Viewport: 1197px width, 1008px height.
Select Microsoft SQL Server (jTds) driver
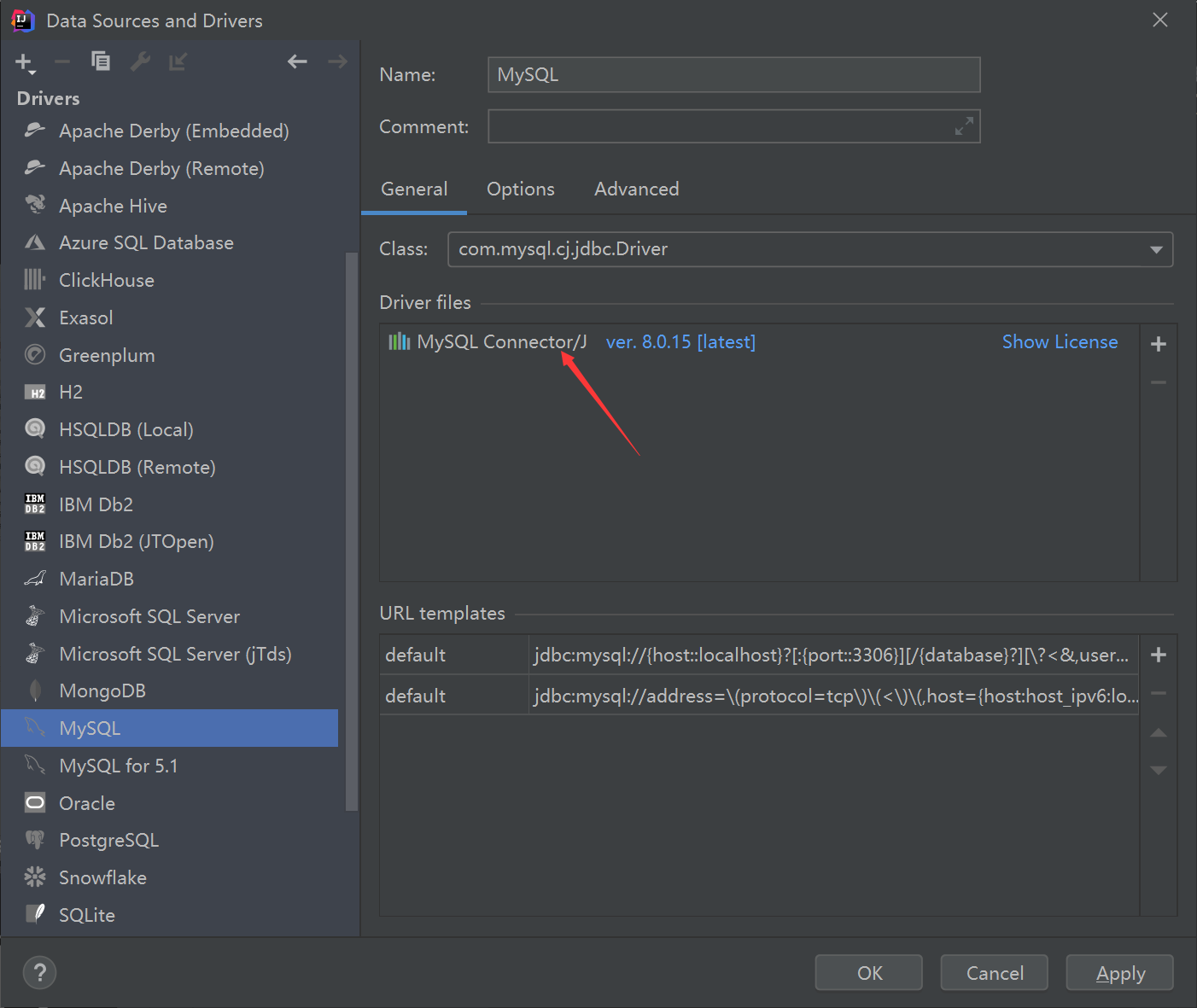[x=169, y=654]
